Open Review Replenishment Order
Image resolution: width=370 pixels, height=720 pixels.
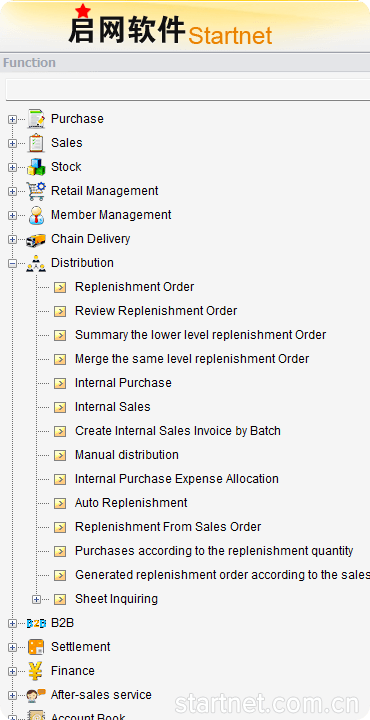[156, 311]
